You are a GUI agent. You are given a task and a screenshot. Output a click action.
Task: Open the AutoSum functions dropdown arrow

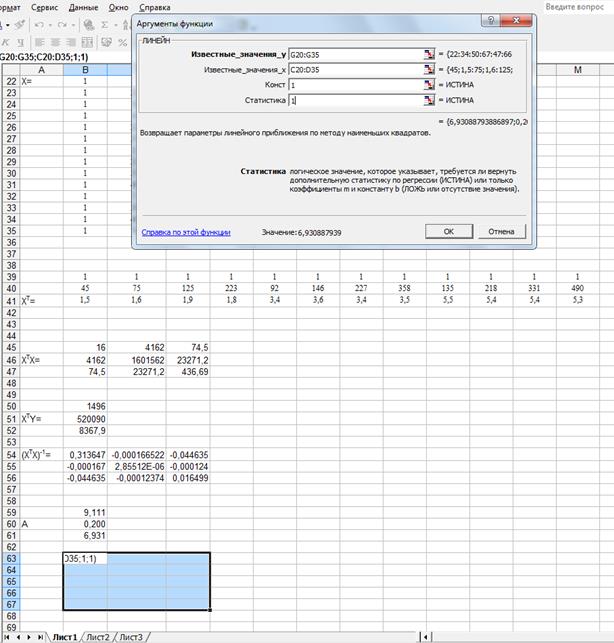coord(116,25)
